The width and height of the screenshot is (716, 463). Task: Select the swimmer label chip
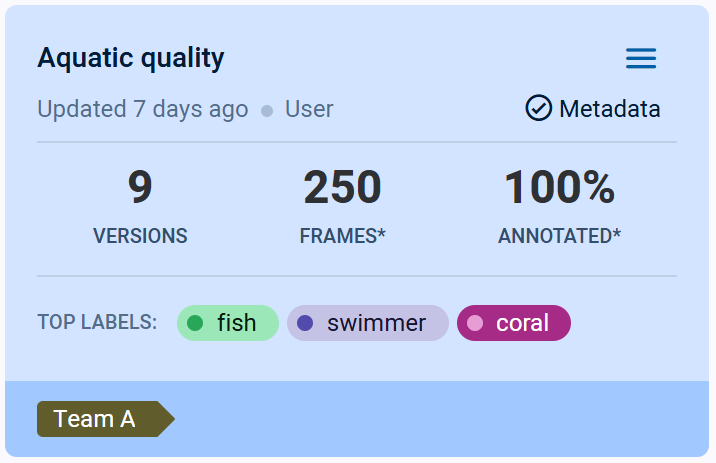tap(368, 323)
